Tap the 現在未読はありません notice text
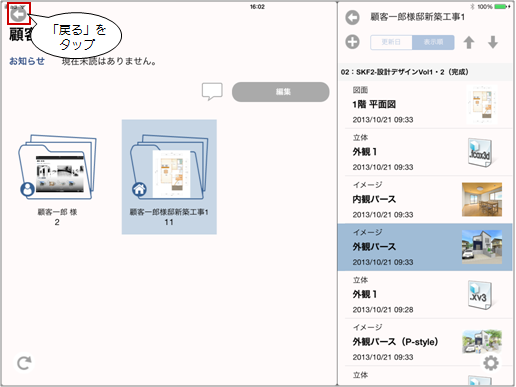The width and height of the screenshot is (516, 387). [x=109, y=61]
